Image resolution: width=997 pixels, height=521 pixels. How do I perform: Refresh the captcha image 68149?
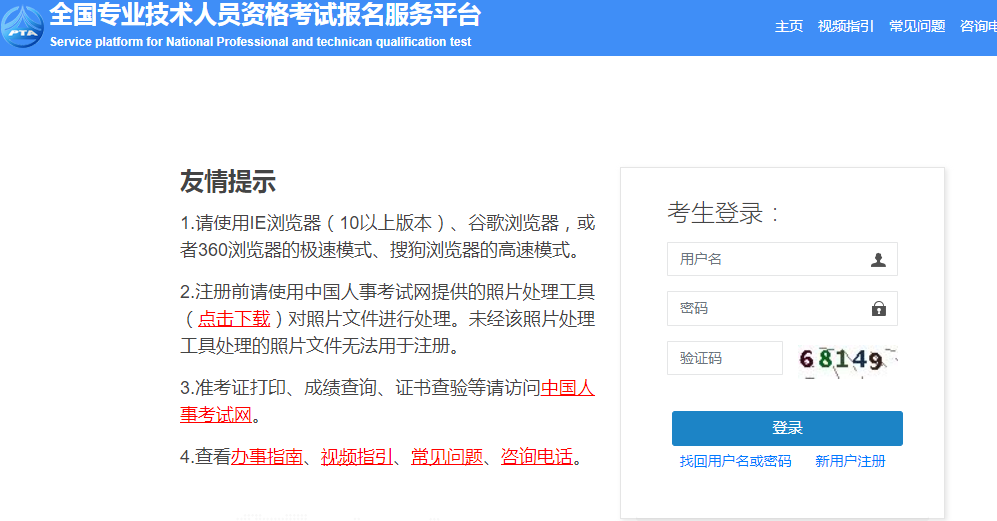[x=847, y=361]
